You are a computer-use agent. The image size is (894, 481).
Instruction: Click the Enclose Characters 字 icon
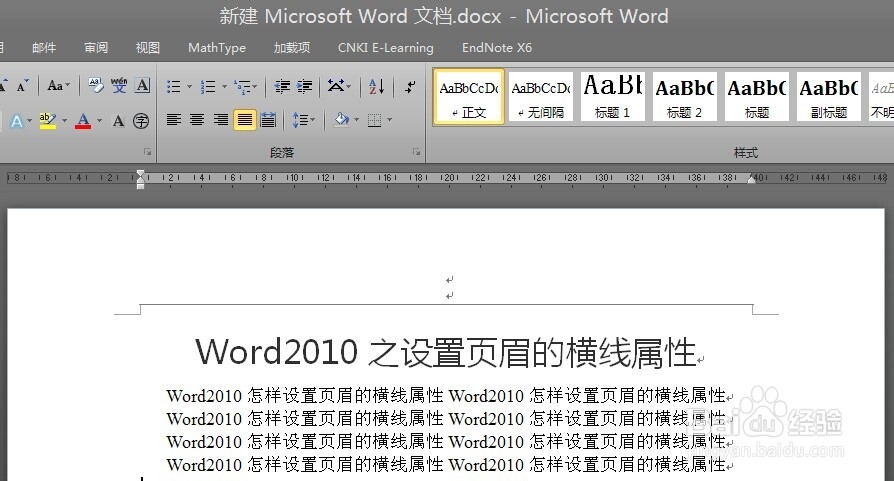[x=141, y=121]
